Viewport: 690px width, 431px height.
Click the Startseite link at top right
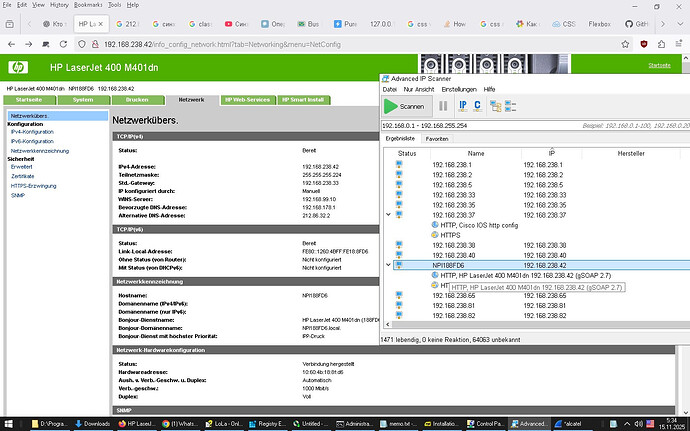click(659, 64)
